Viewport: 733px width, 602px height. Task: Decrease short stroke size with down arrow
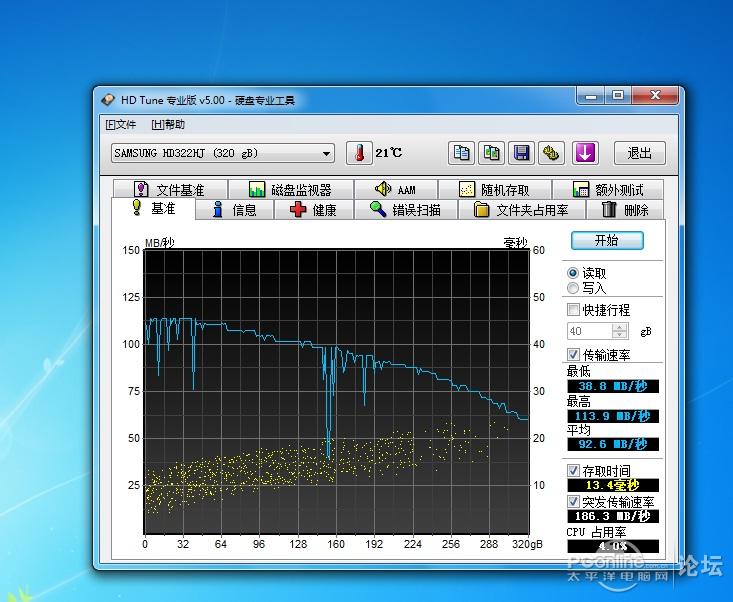click(620, 335)
